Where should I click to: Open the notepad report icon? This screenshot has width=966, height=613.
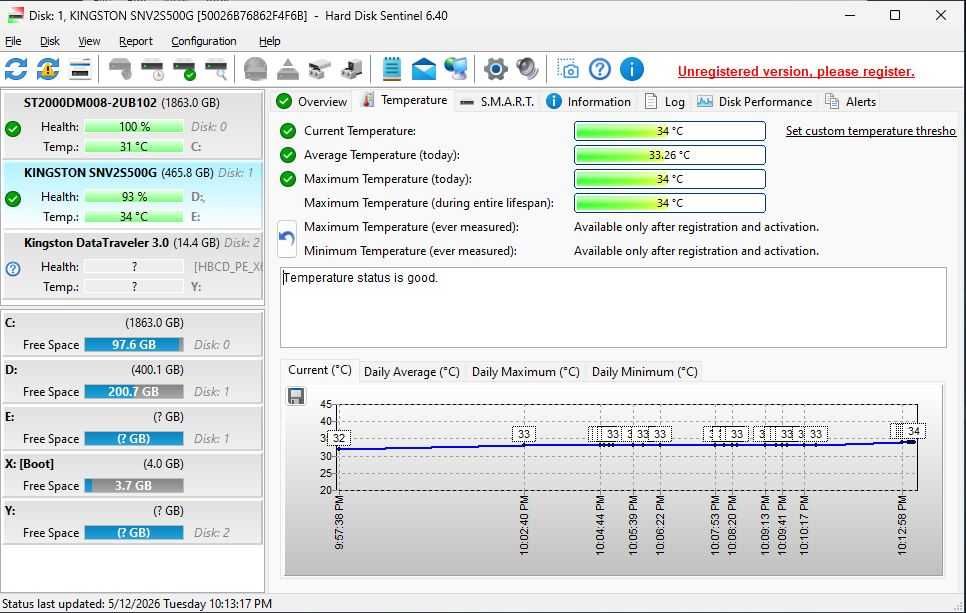coord(392,69)
